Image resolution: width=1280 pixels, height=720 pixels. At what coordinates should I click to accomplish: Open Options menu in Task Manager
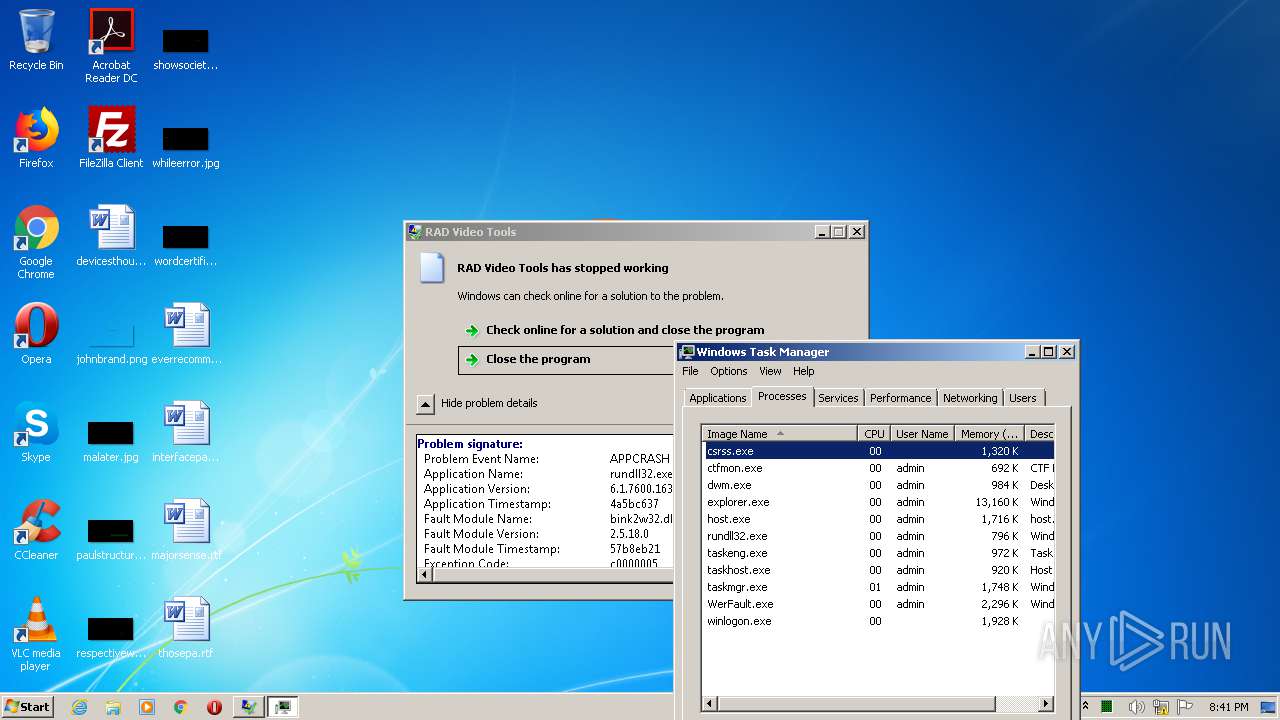tap(729, 371)
